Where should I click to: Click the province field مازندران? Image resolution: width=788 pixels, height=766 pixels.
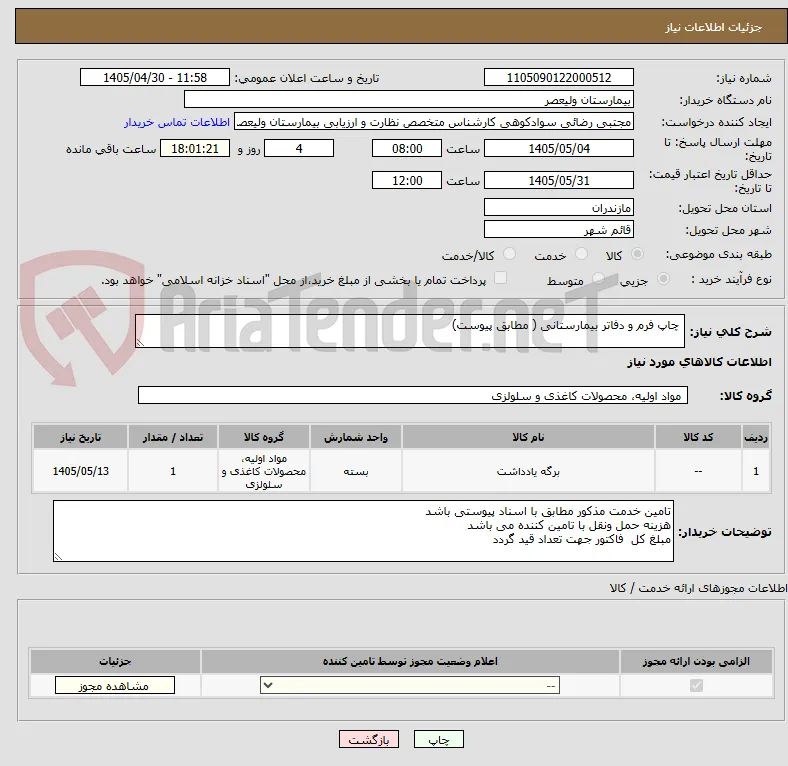click(x=558, y=207)
